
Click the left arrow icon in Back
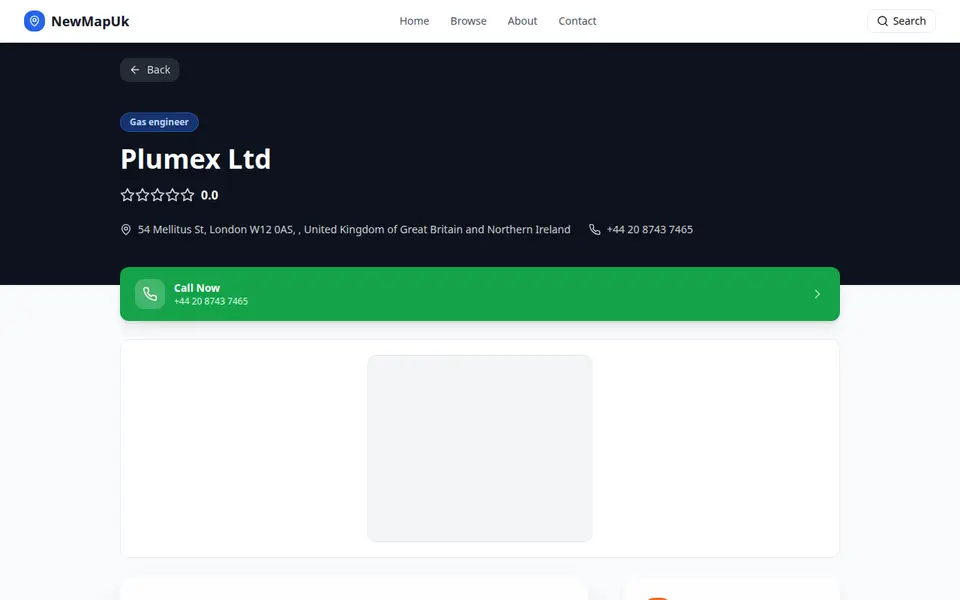pos(135,70)
